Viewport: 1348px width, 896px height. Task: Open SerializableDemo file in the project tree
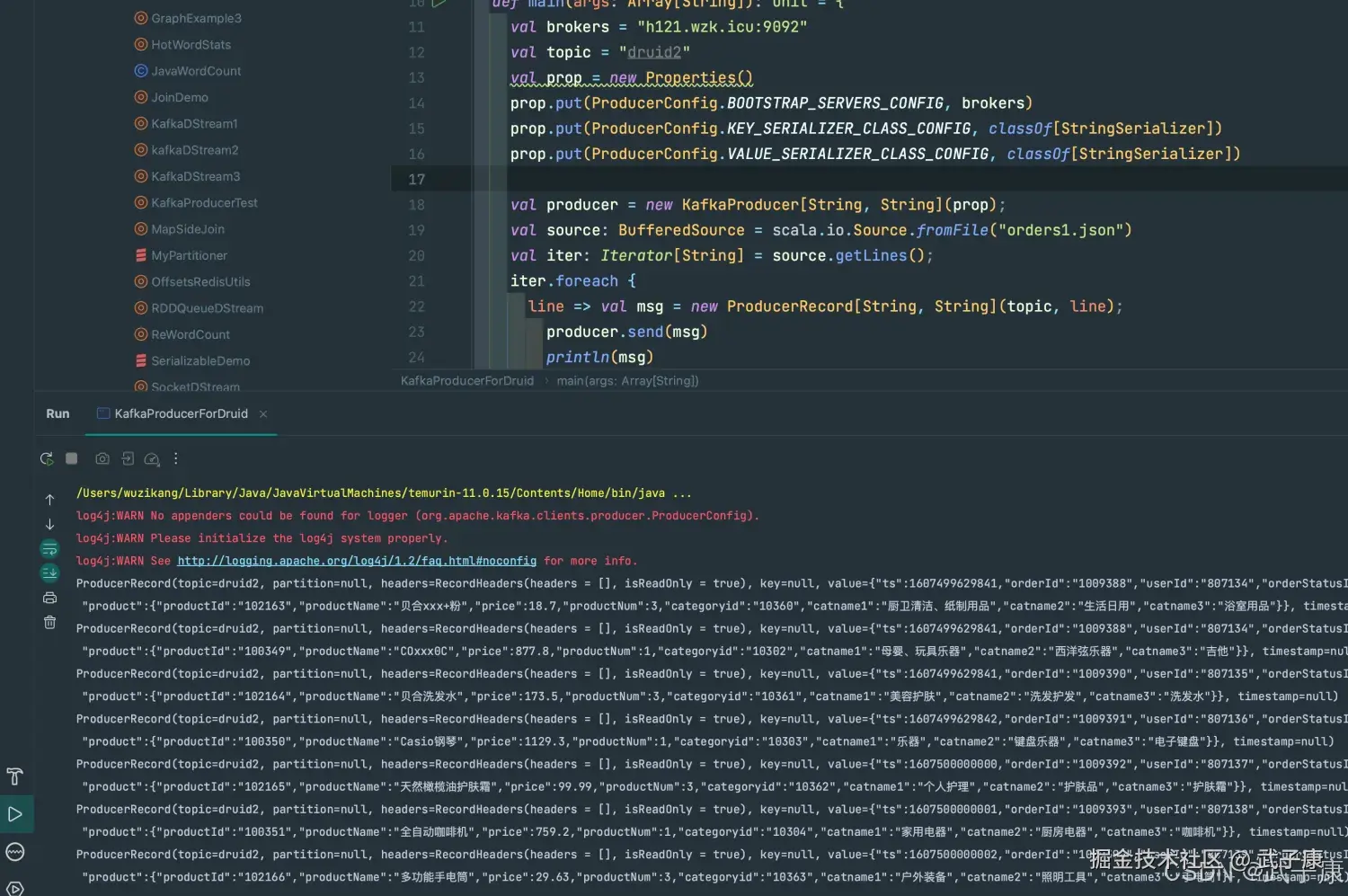click(x=200, y=361)
